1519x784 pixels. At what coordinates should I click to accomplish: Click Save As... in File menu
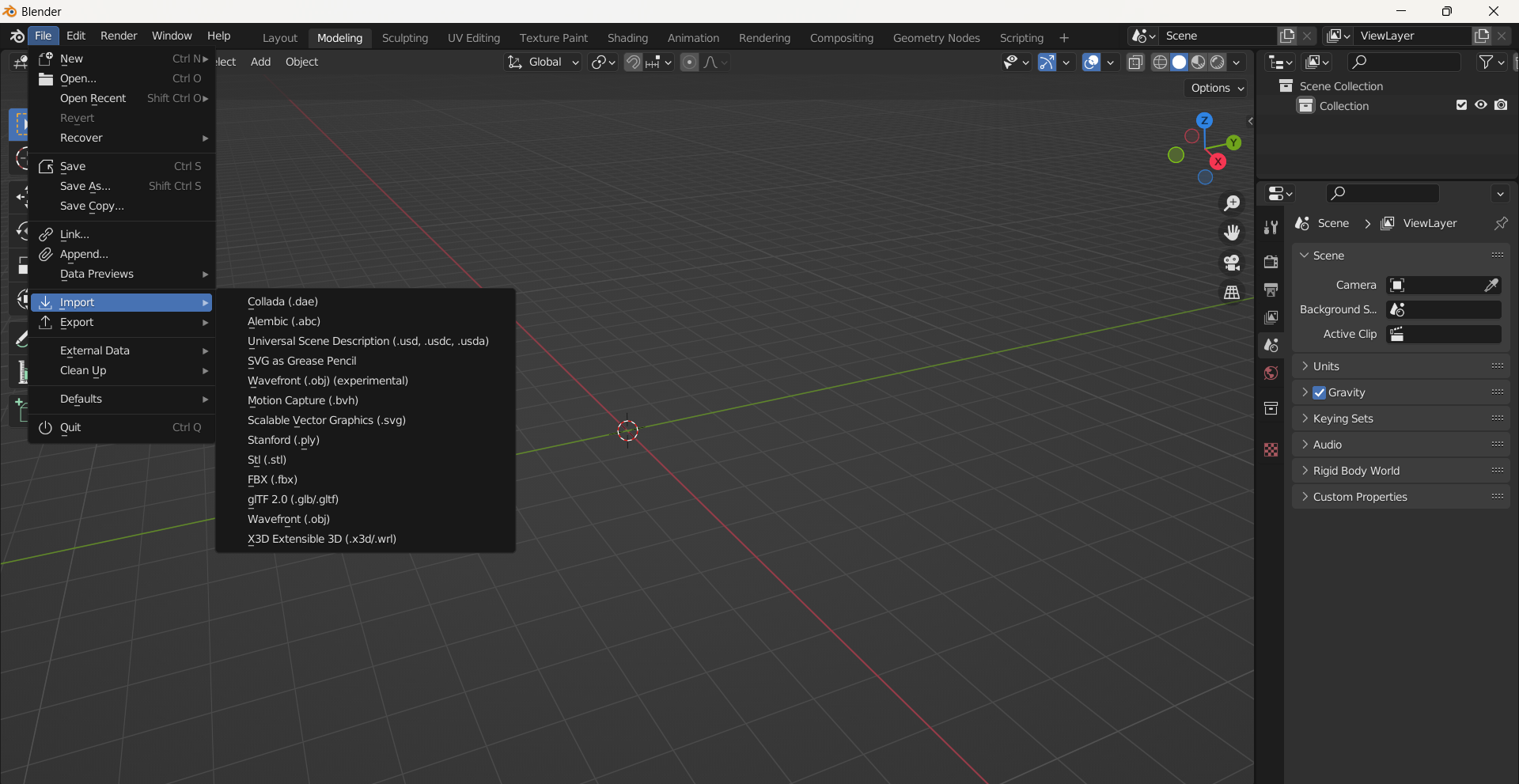(x=122, y=186)
